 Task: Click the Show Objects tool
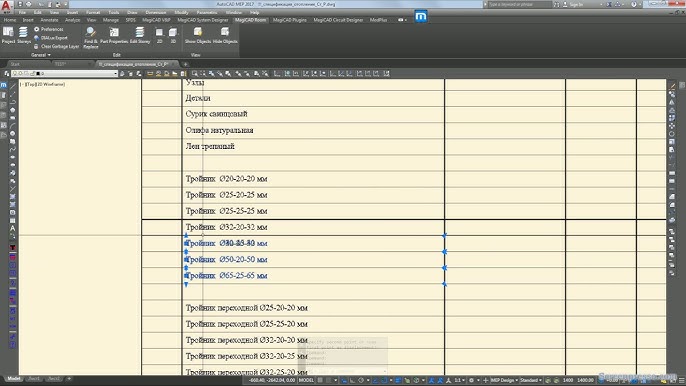(198, 35)
